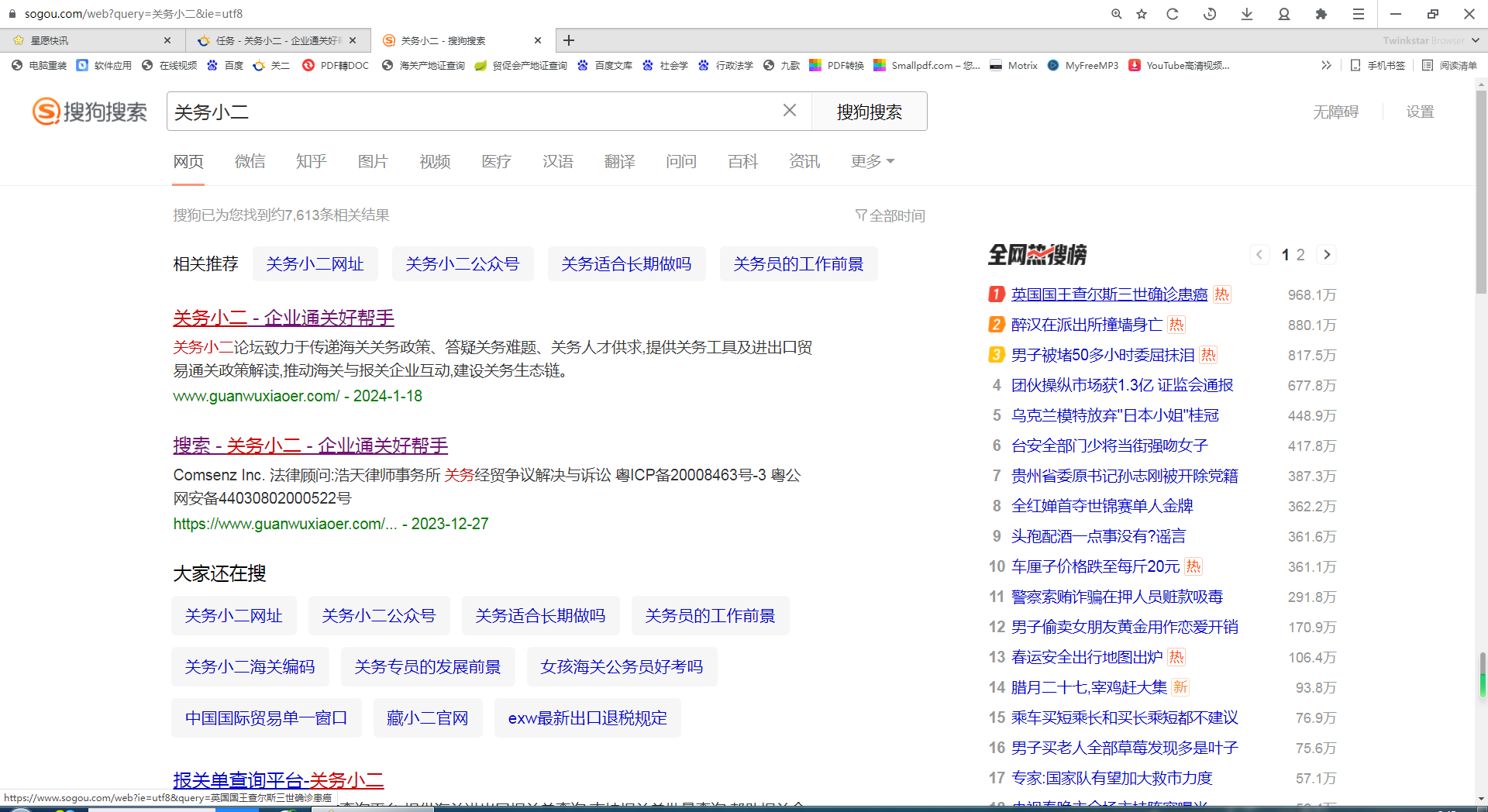The height and width of the screenshot is (812, 1488).
Task: Click the exw最新出口退税规定 suggestion
Action: 587,718
